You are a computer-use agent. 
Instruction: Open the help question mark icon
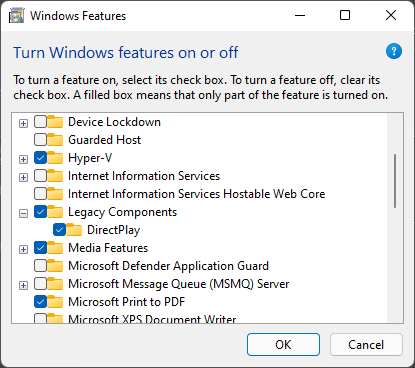[x=394, y=51]
